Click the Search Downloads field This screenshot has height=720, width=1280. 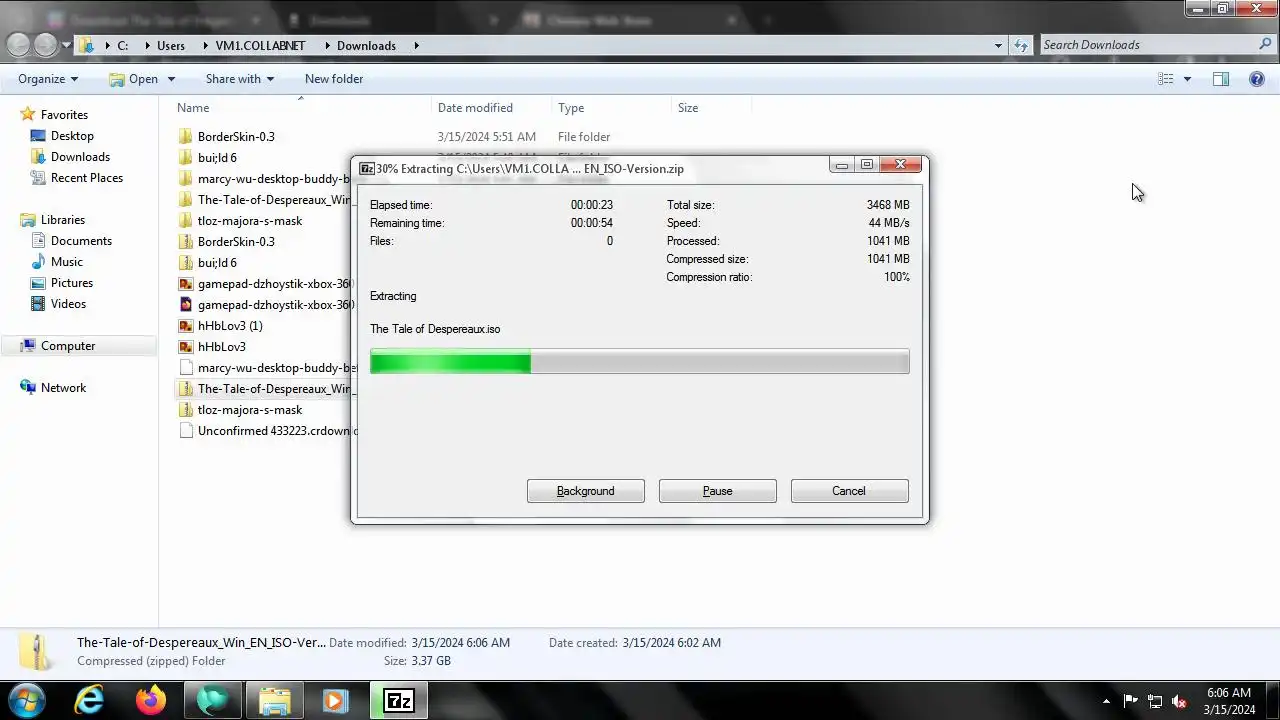pyautogui.click(x=1148, y=45)
